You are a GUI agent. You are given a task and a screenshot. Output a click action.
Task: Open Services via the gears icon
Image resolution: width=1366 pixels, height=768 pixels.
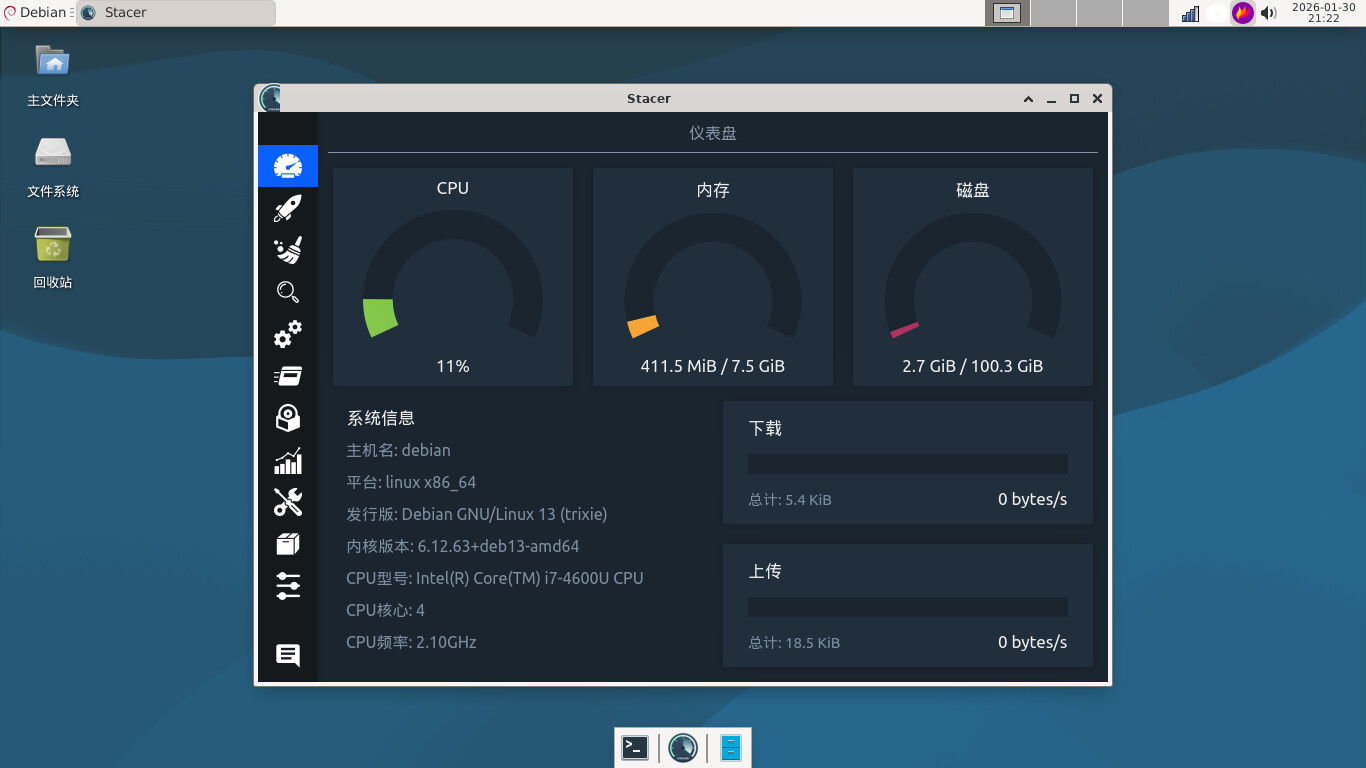(288, 334)
